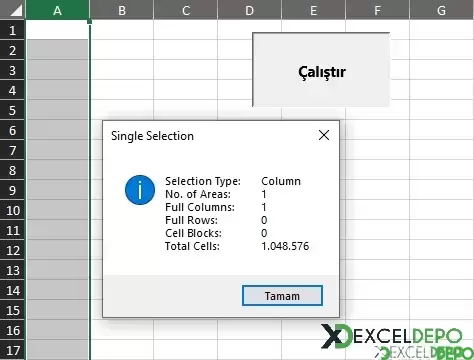The image size is (474, 360).
Task: Select row 3 header
Action: click(x=12, y=70)
